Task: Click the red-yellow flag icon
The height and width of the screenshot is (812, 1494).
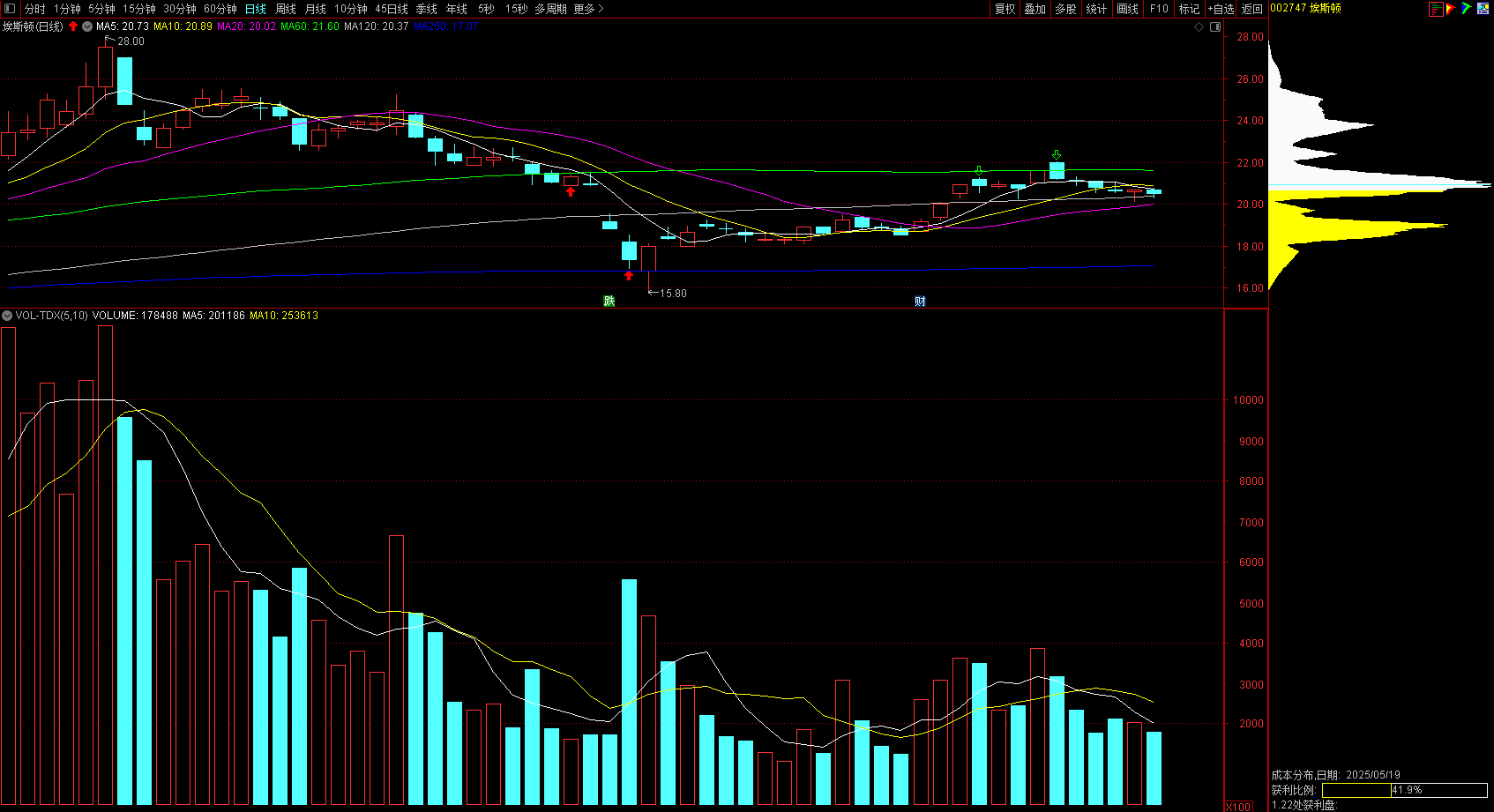Action: [x=1451, y=9]
